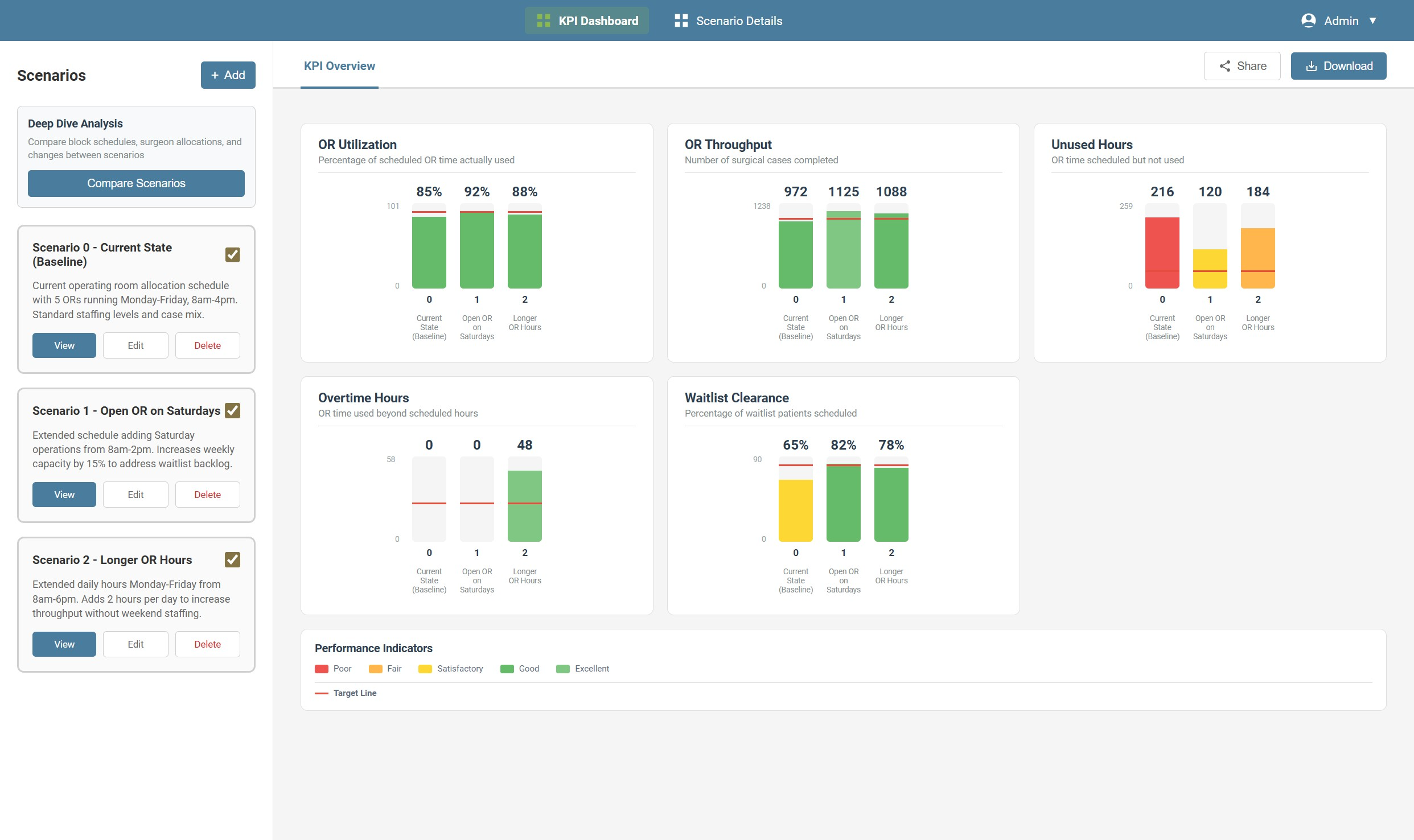
Task: Click the Excellent legend swatch
Action: pos(564,669)
